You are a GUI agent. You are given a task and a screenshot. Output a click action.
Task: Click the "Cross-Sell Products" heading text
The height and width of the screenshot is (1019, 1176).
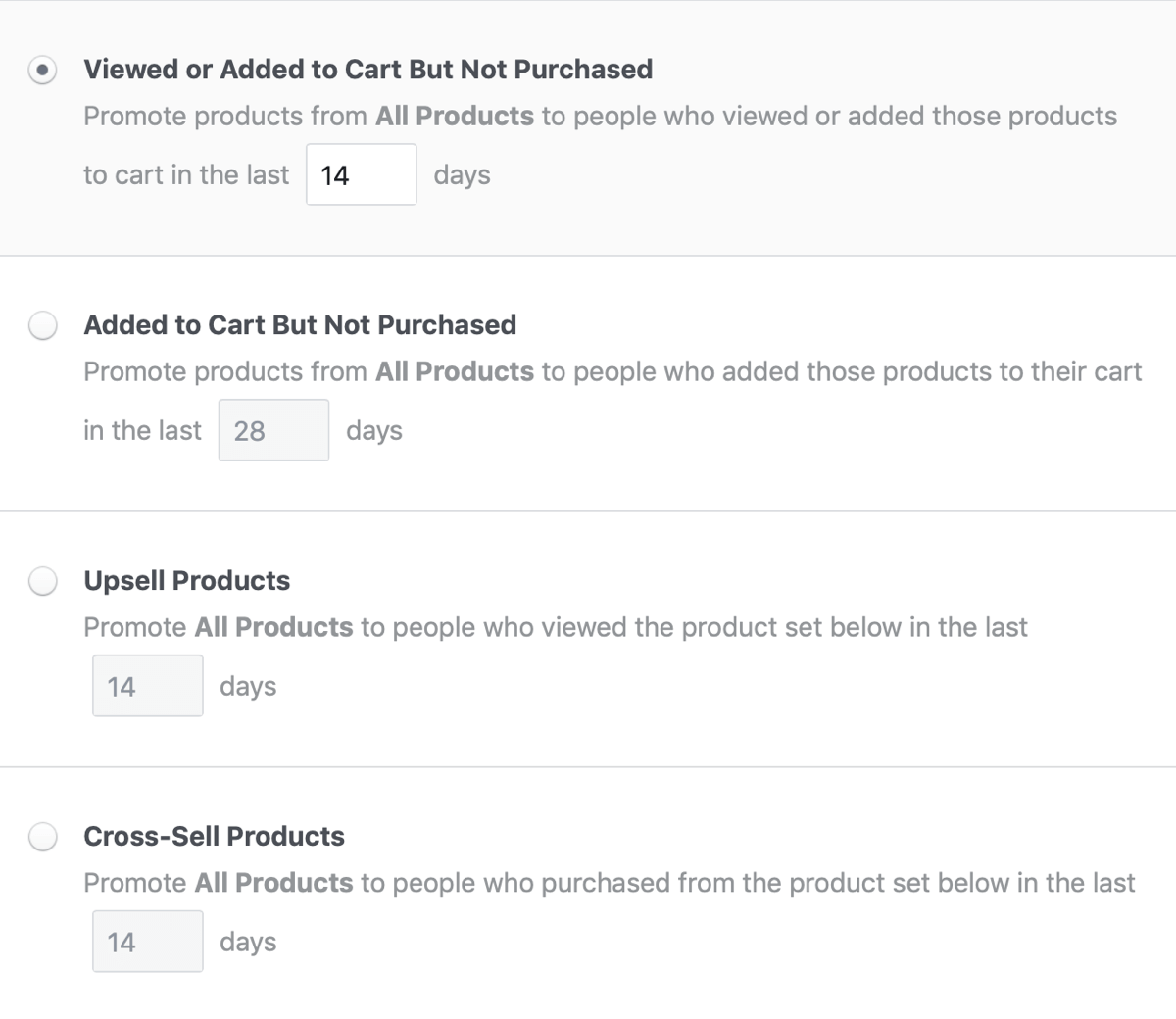[215, 837]
